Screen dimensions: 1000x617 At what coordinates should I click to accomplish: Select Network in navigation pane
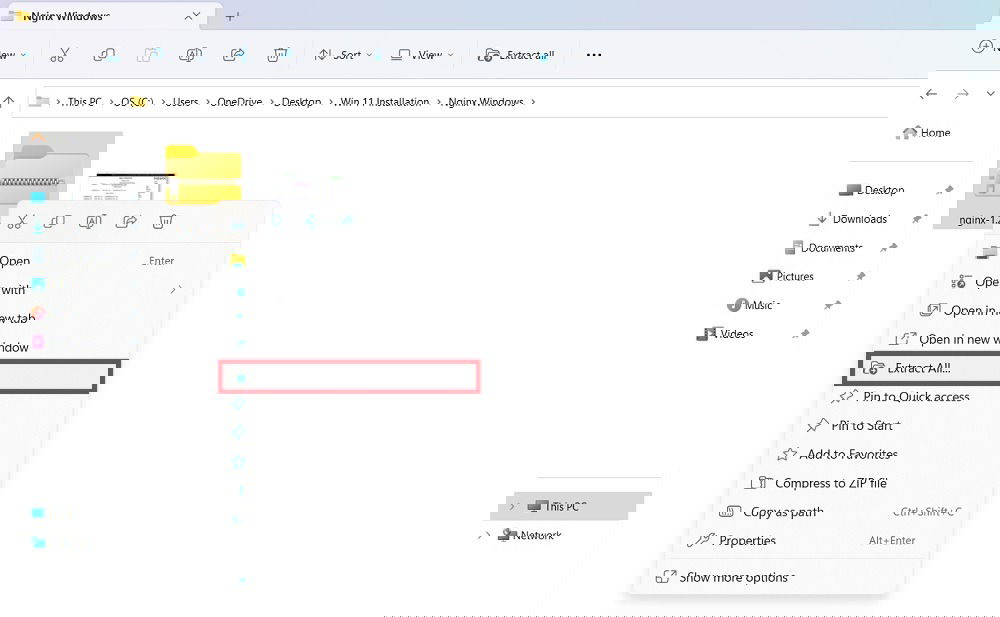point(531,535)
